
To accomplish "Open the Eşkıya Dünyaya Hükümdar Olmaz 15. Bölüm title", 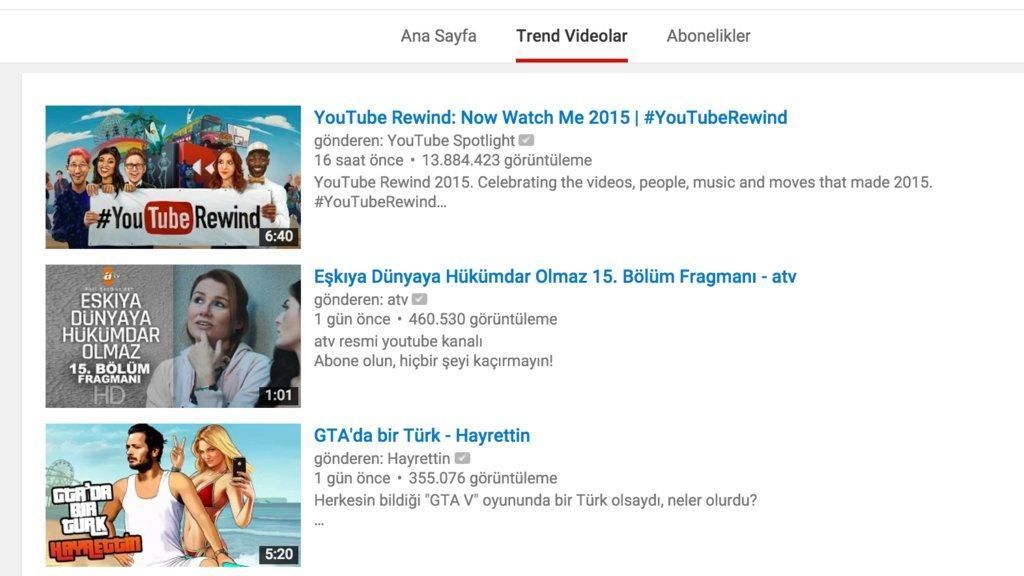I will click(x=555, y=277).
